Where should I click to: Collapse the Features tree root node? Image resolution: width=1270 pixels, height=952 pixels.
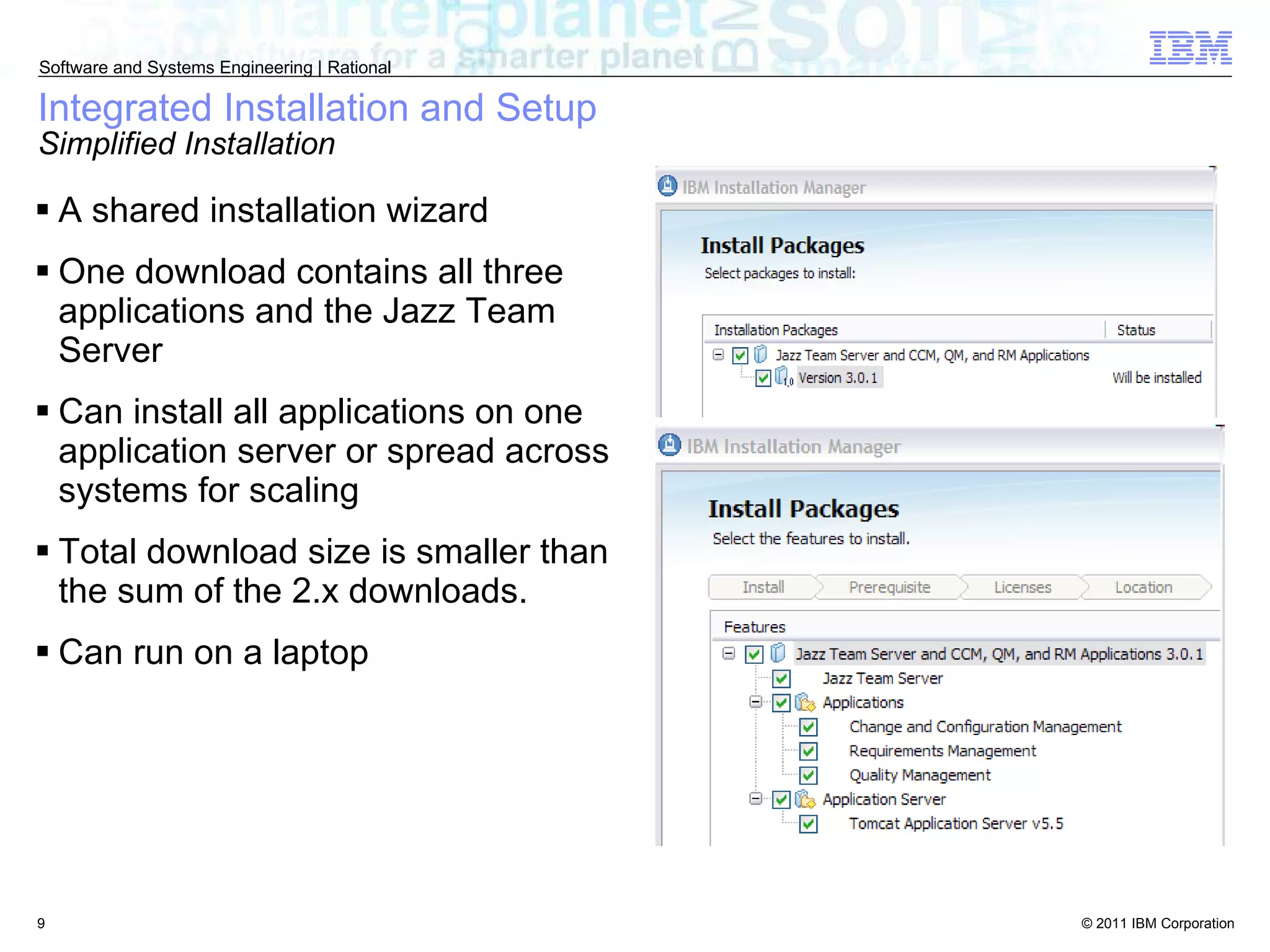(x=729, y=653)
